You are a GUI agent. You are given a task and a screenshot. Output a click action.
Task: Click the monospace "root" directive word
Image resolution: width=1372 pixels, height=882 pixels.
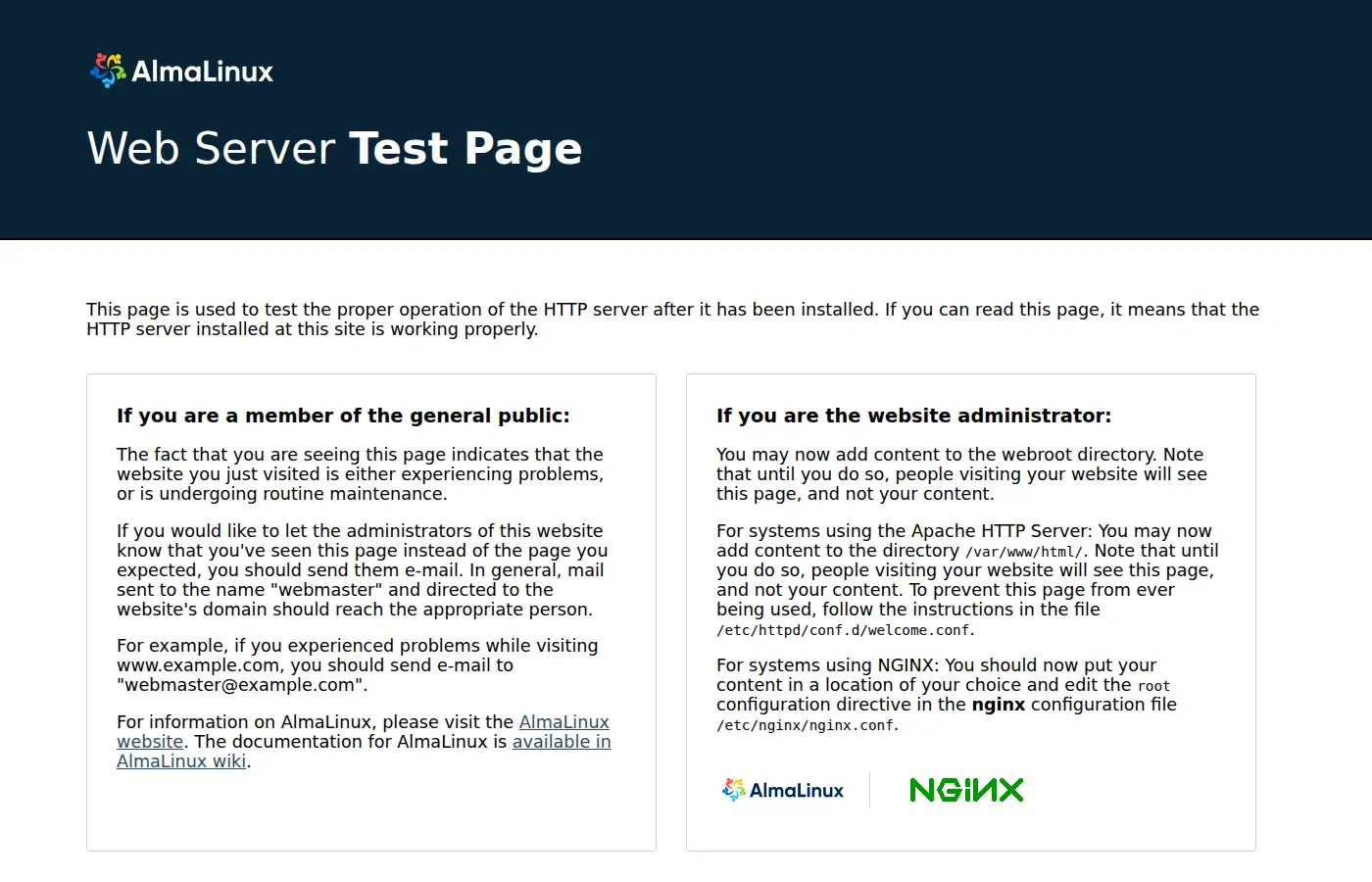1153,686
